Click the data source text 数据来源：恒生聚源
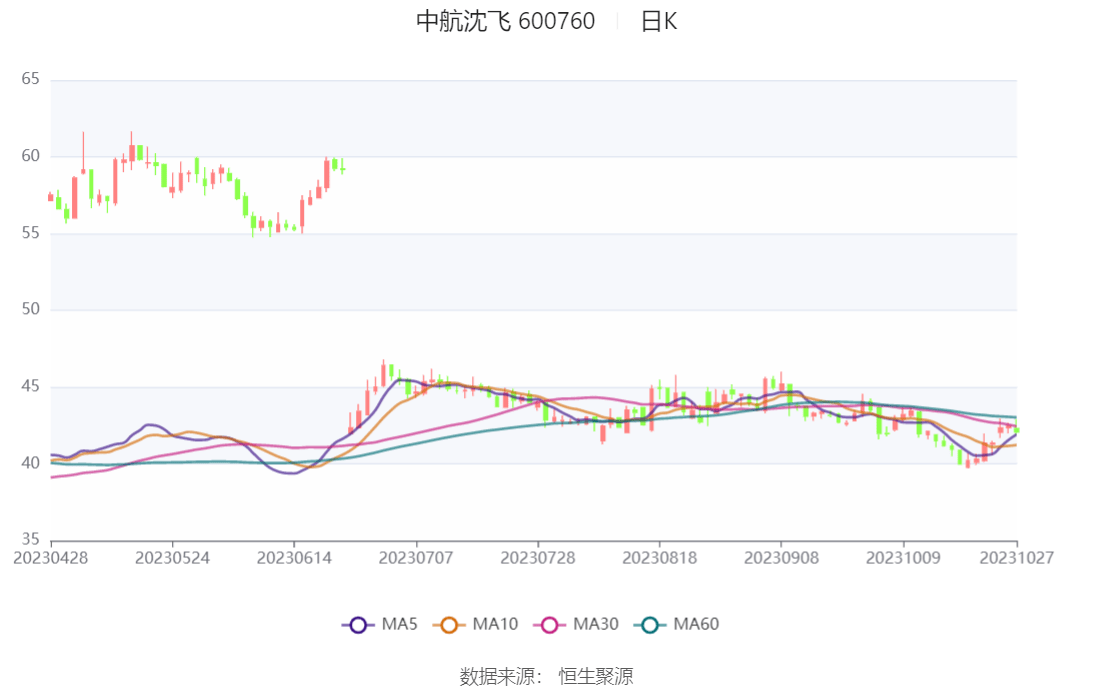This screenshot has height=689, width=1093. click(546, 676)
